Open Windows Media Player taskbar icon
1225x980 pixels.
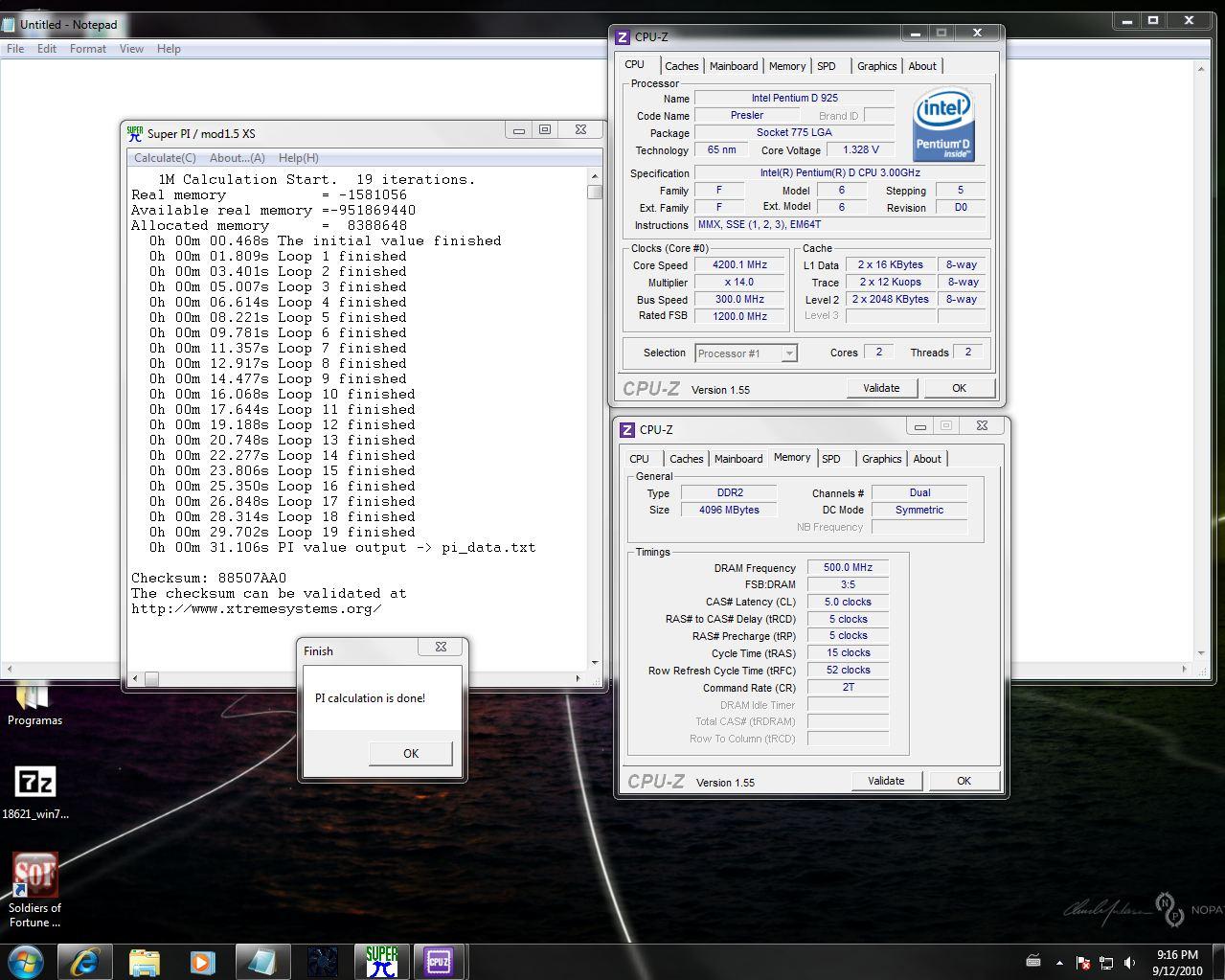(x=202, y=961)
